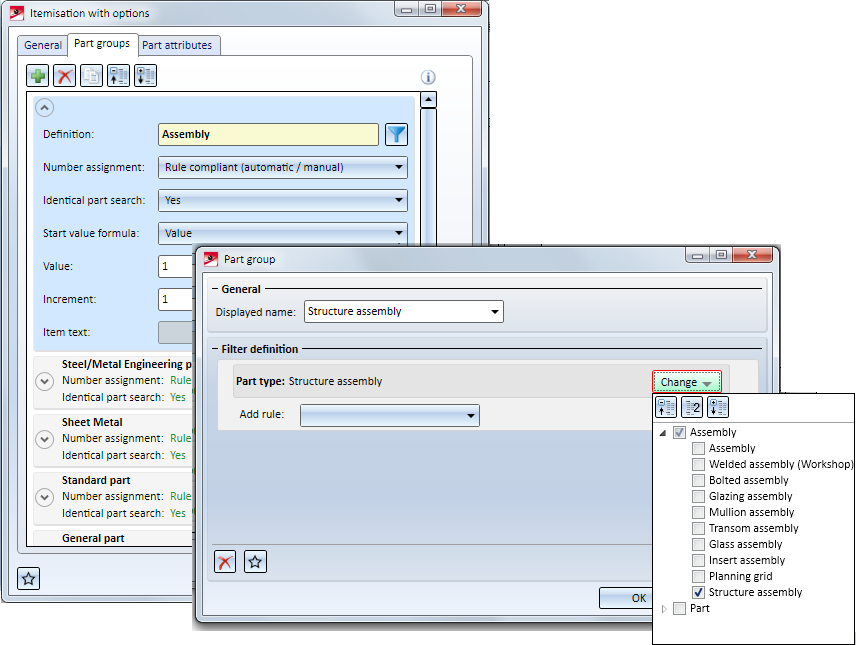Collapse all levels icon in part type popup

pyautogui.click(x=665, y=407)
